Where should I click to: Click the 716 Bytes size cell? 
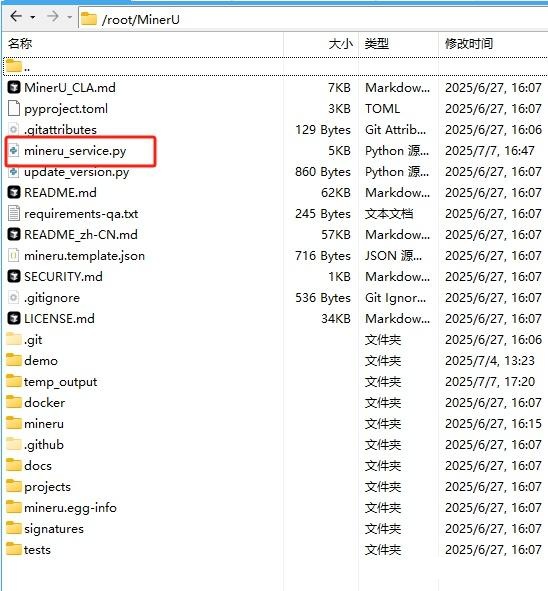(323, 256)
